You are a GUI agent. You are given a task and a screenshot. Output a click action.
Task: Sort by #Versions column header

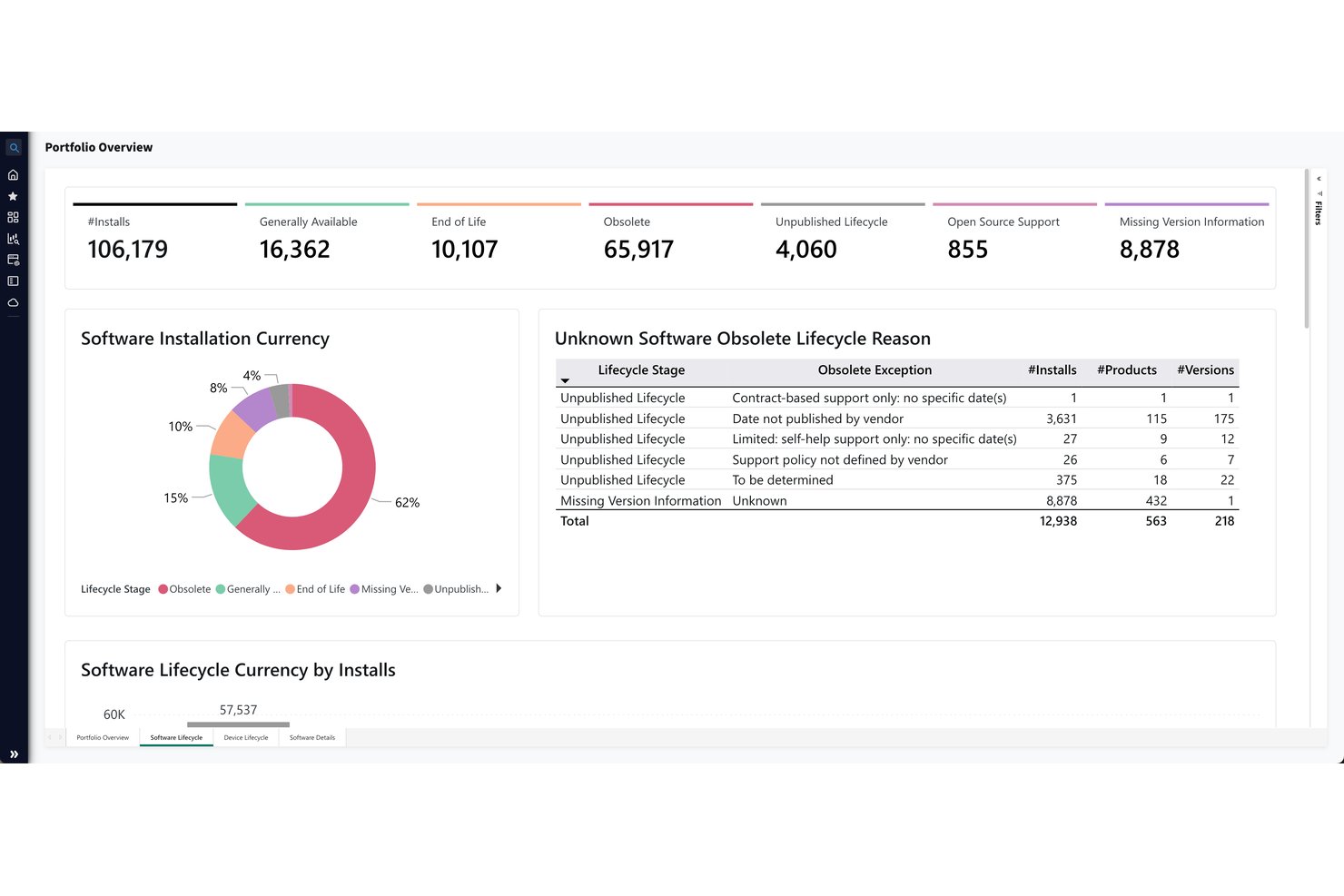pos(1205,370)
